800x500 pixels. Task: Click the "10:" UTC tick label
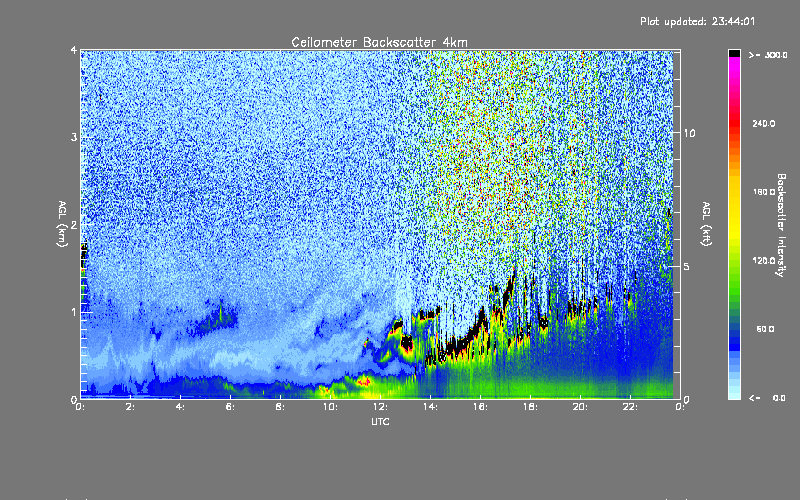[x=330, y=407]
